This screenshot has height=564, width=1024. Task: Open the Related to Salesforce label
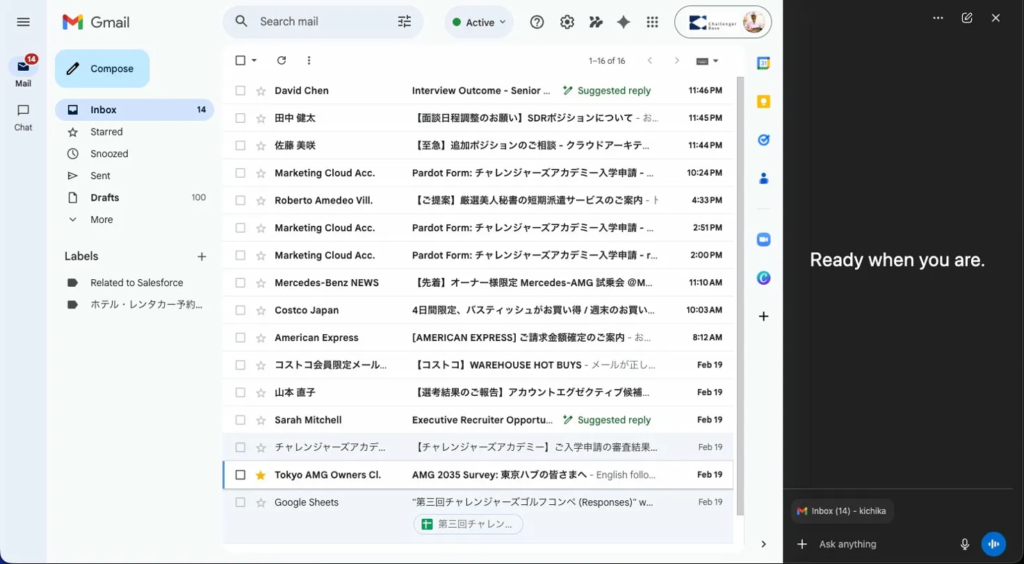coord(136,283)
